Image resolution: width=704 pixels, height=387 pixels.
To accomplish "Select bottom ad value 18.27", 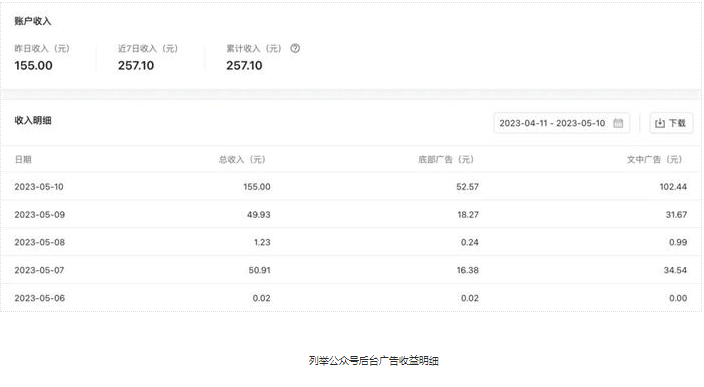I will [468, 215].
